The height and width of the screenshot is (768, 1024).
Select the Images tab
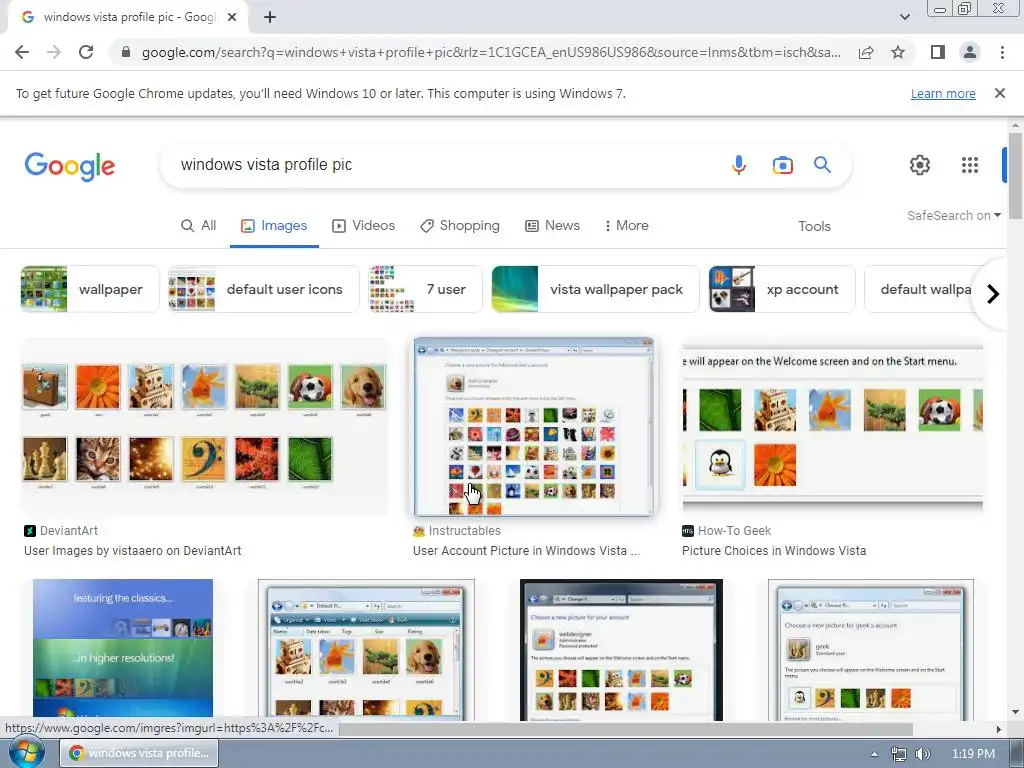pos(274,226)
